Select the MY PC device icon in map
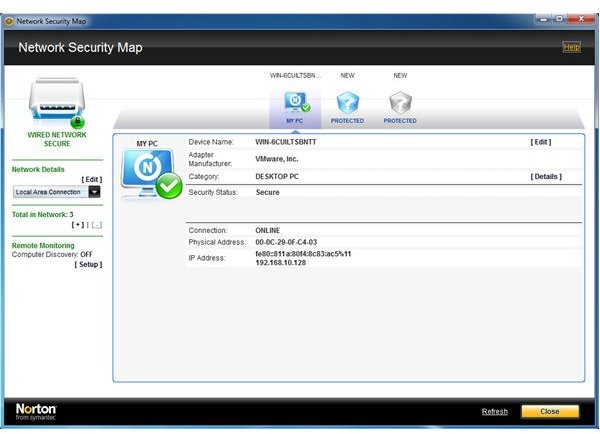This screenshot has height=434, width=600. point(297,102)
